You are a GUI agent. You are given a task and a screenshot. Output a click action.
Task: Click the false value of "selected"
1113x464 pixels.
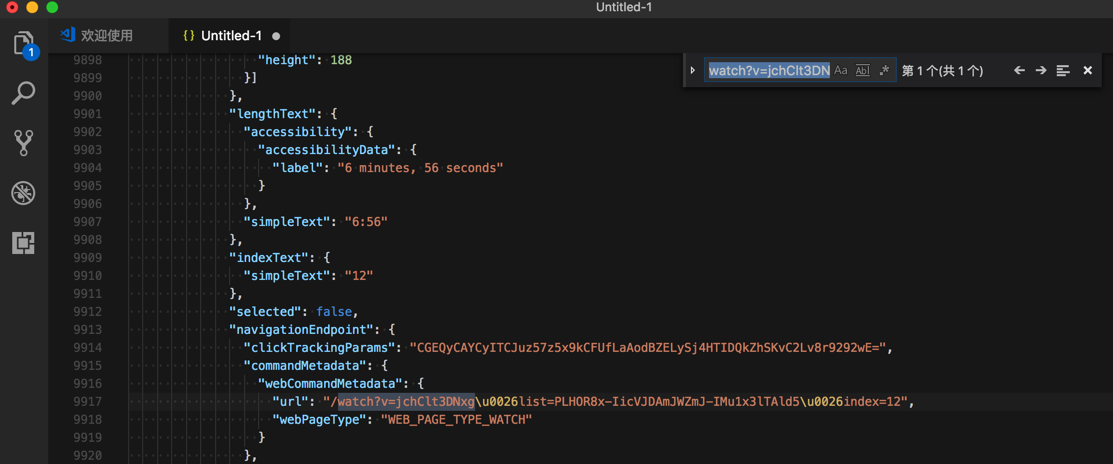coord(334,311)
